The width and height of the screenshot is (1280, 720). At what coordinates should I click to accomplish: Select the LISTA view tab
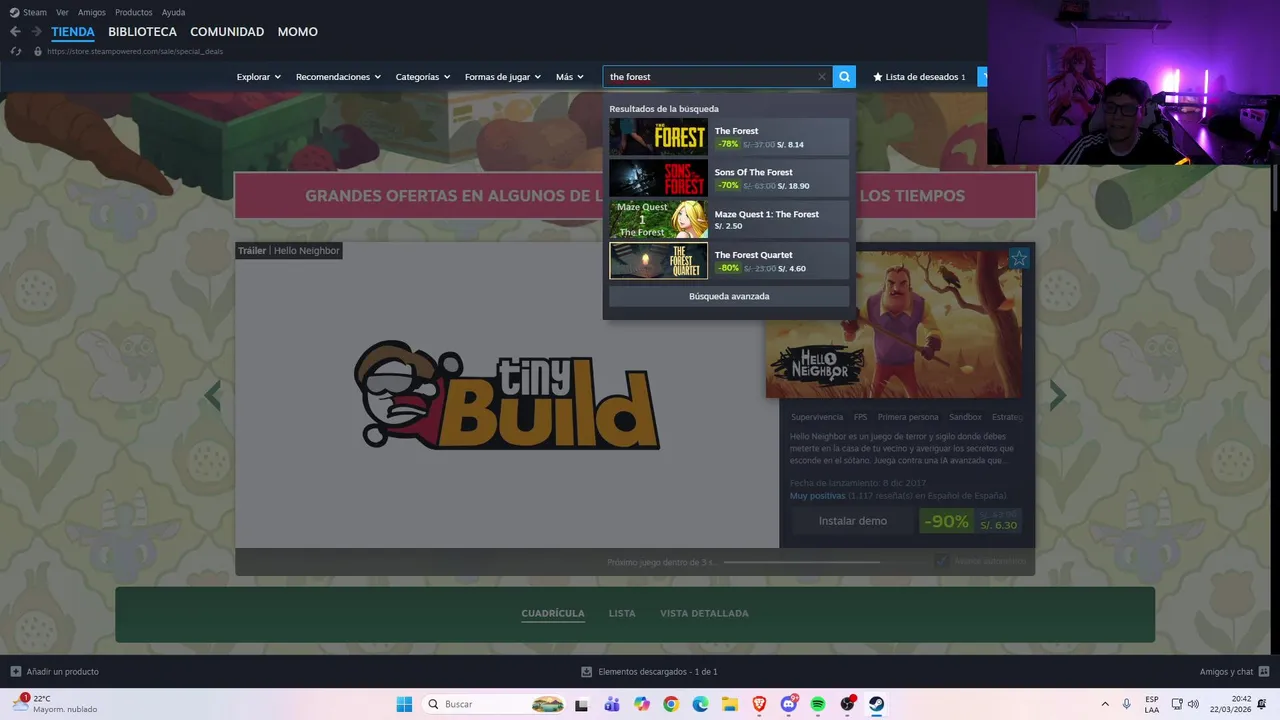[622, 613]
